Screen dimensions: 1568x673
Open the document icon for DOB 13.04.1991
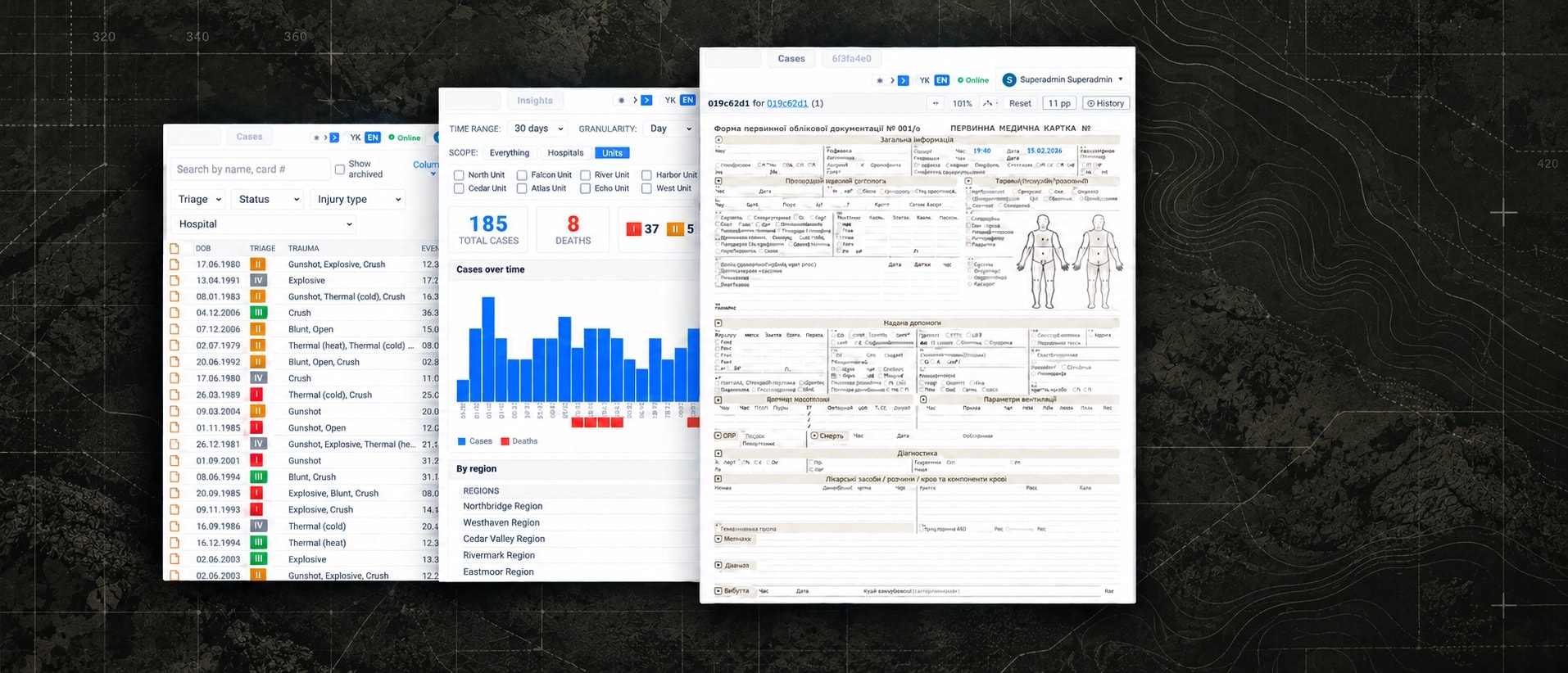tap(174, 280)
